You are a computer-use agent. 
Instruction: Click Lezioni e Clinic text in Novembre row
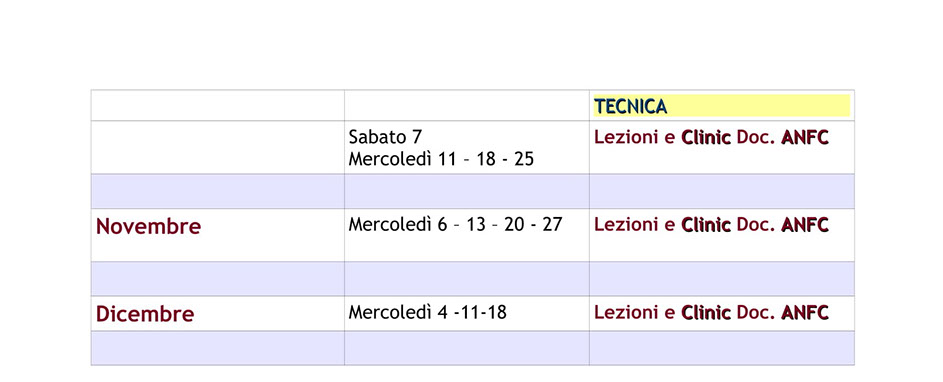point(662,224)
